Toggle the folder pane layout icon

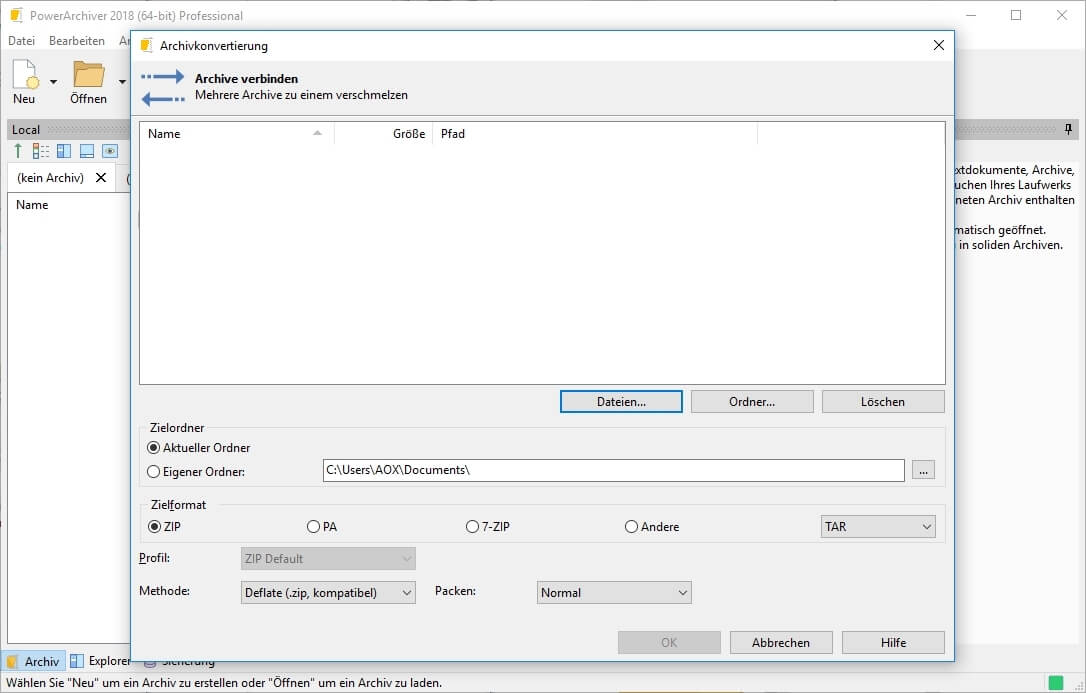click(x=64, y=151)
